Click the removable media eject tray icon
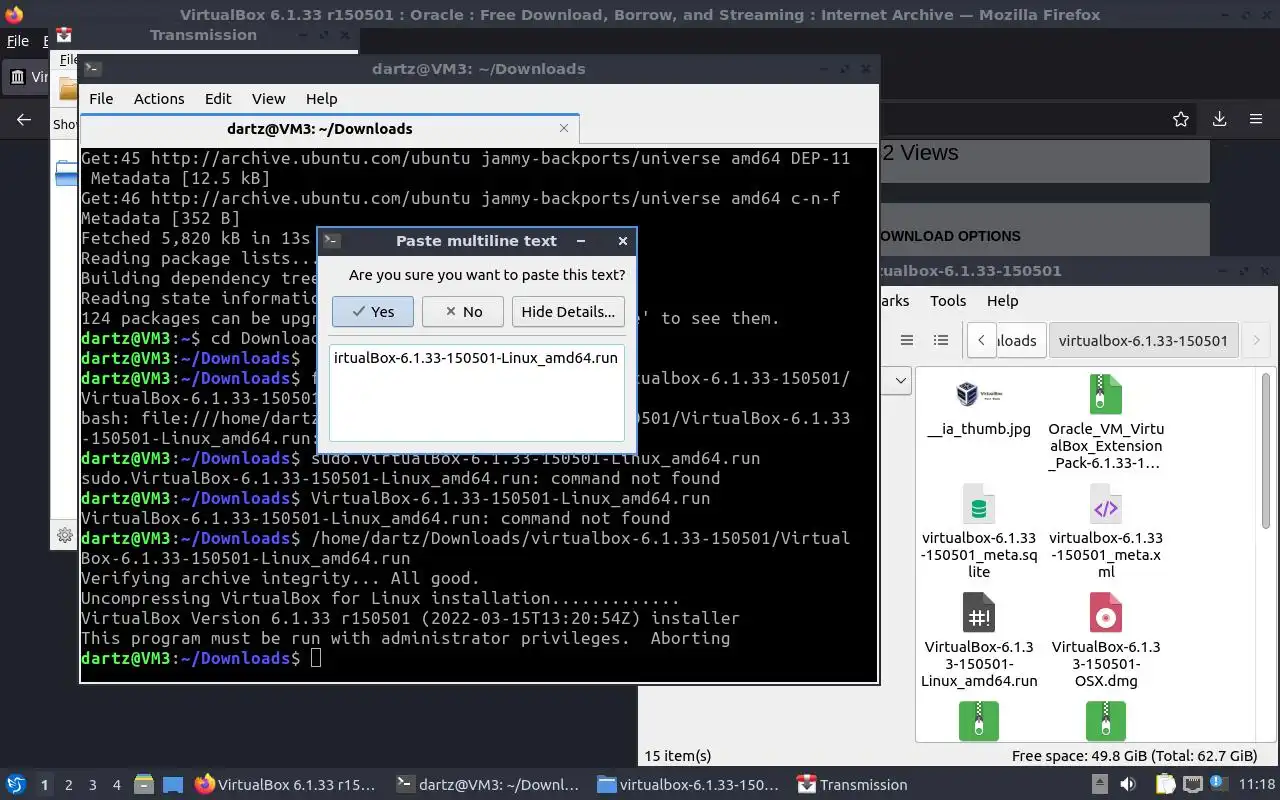 [x=1099, y=784]
